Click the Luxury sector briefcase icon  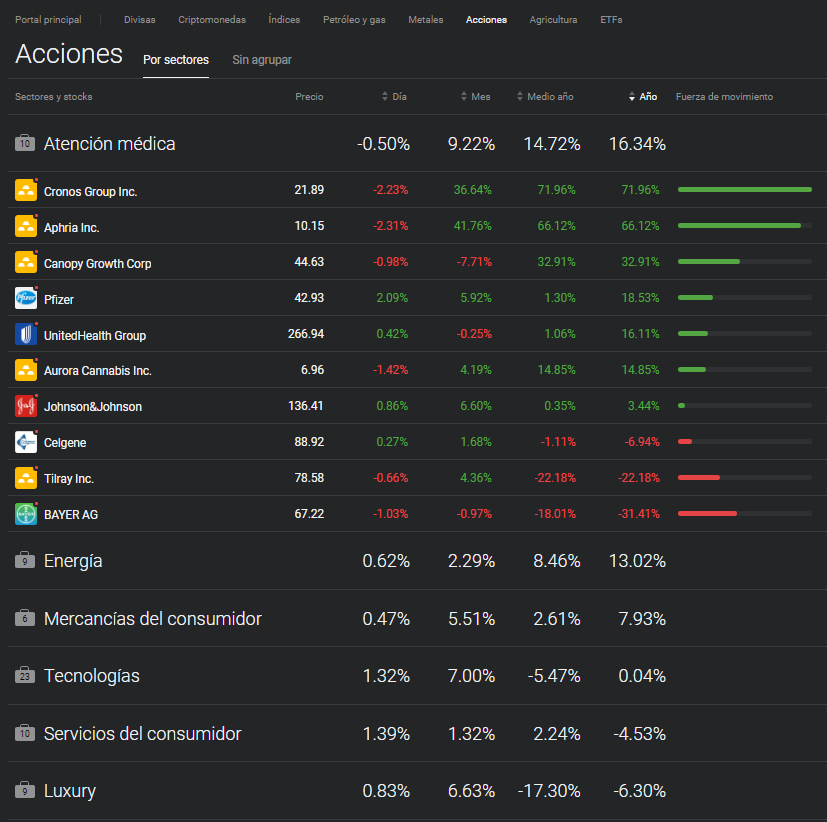[25, 790]
